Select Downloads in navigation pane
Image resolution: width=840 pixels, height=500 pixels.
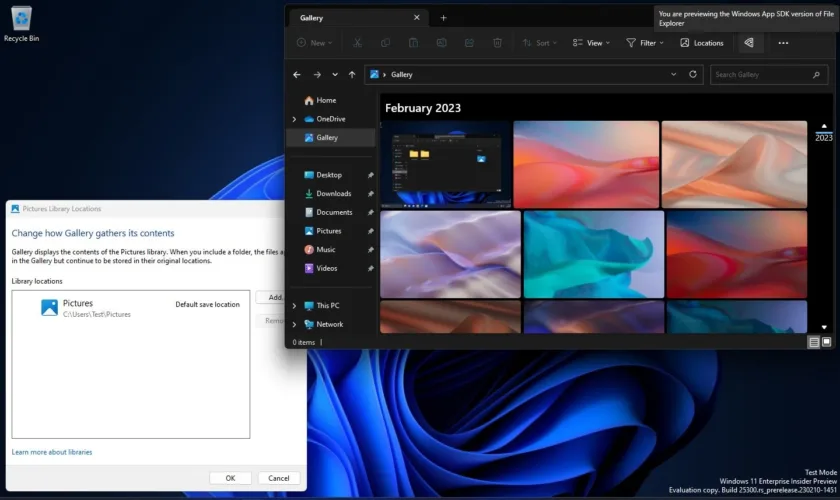click(333, 194)
